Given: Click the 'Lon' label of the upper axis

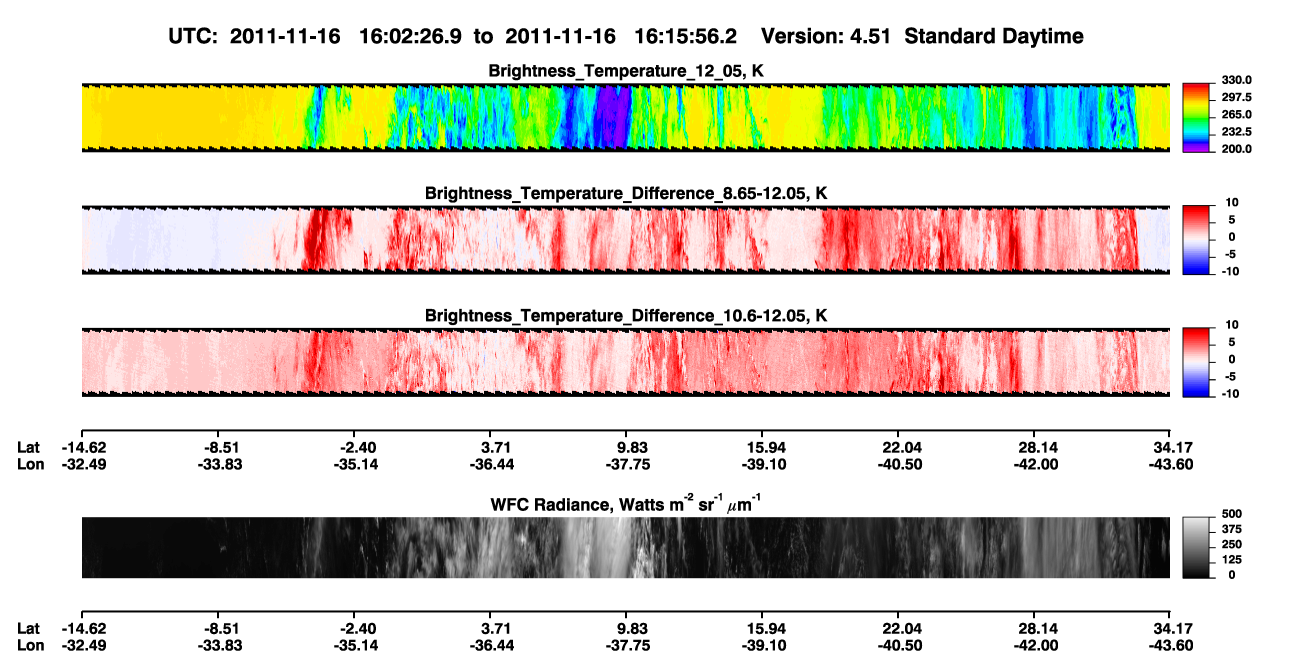Looking at the screenshot, I should point(30,464).
